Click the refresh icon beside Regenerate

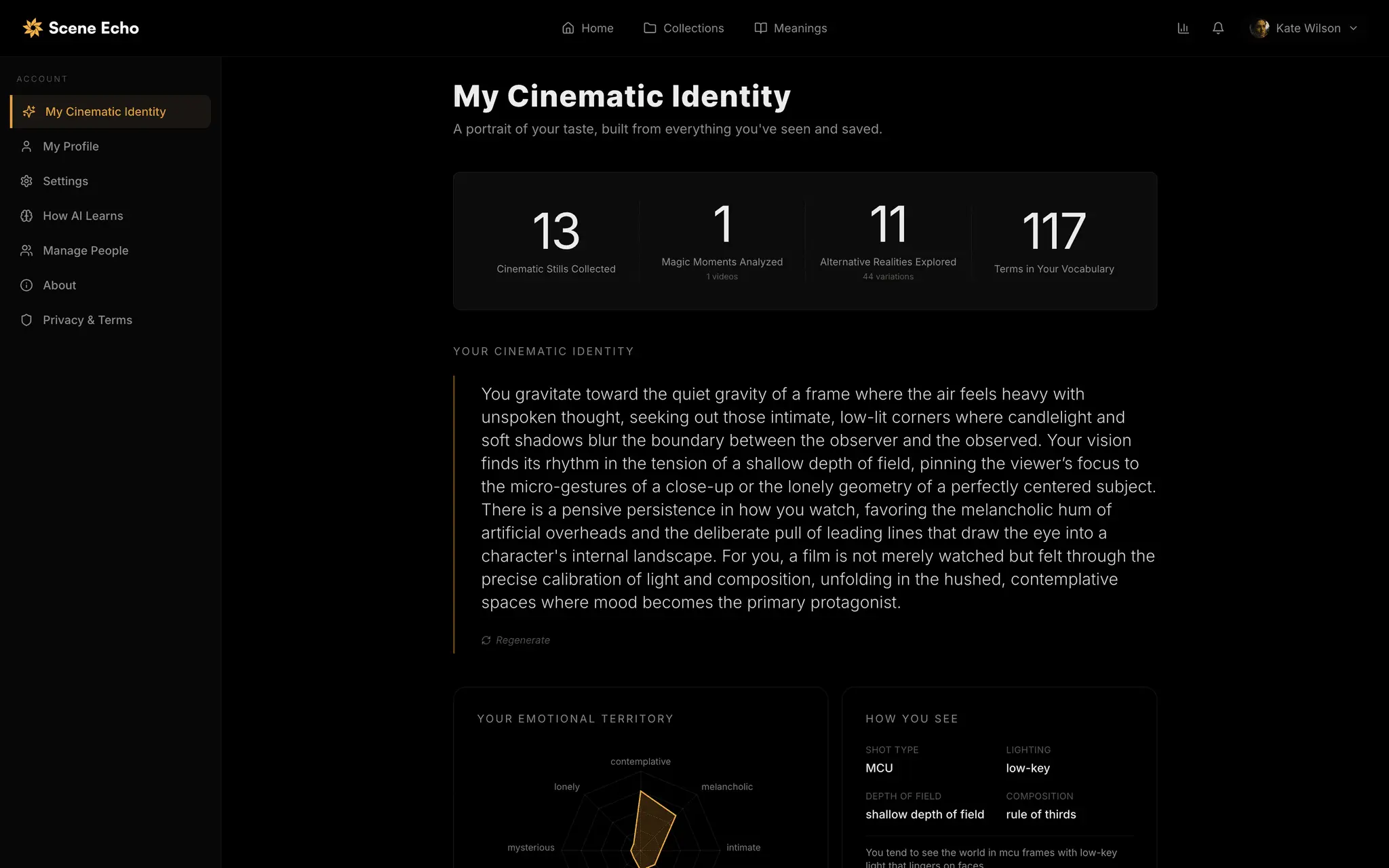coord(486,640)
